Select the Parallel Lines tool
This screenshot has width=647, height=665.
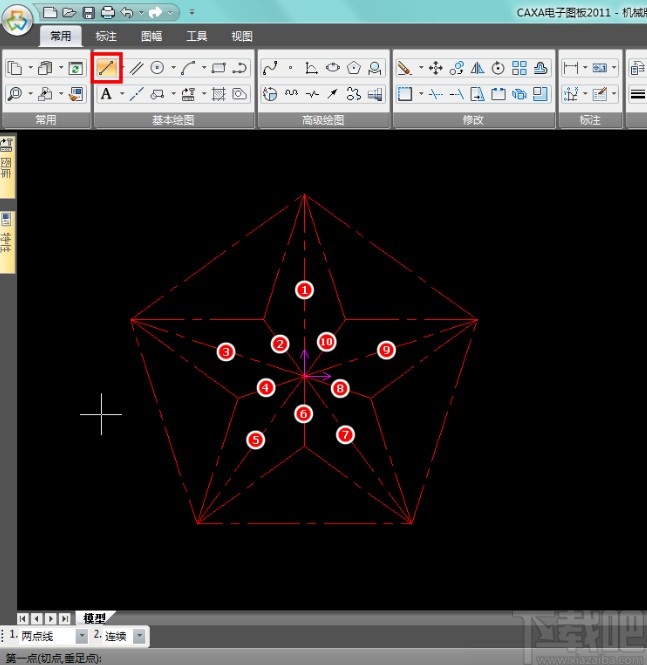point(137,68)
